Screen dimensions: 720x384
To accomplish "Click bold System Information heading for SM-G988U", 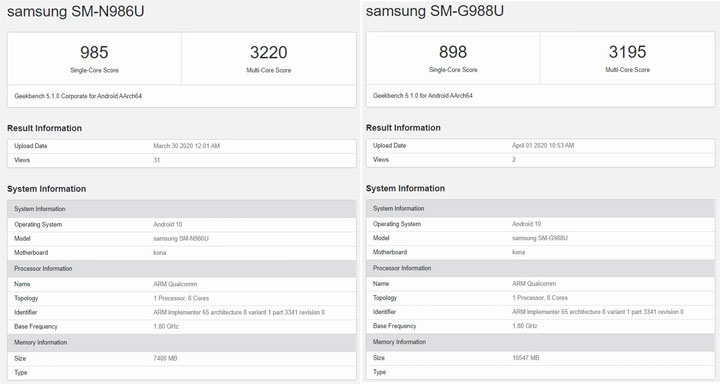I will click(x=405, y=188).
